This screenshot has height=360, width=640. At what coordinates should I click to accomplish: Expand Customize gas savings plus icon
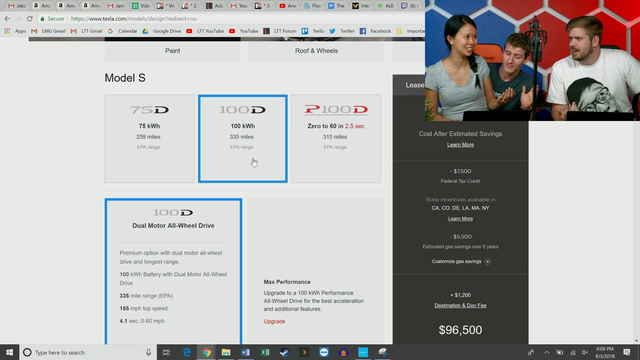pos(488,262)
